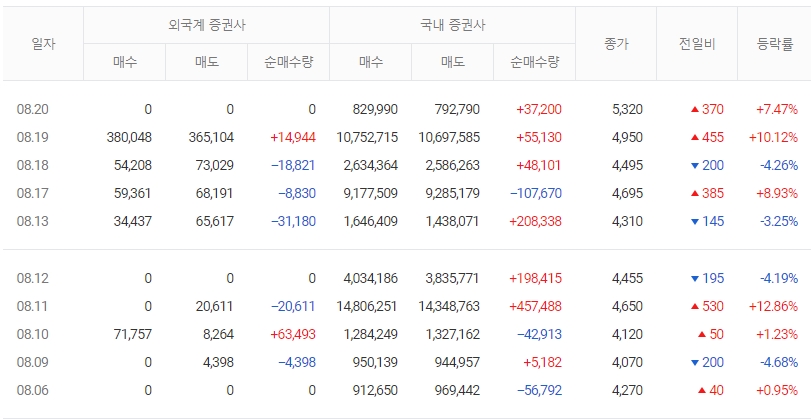The width and height of the screenshot is (811, 419).
Task: Click foreign sell value 20,611
Action: point(215,306)
